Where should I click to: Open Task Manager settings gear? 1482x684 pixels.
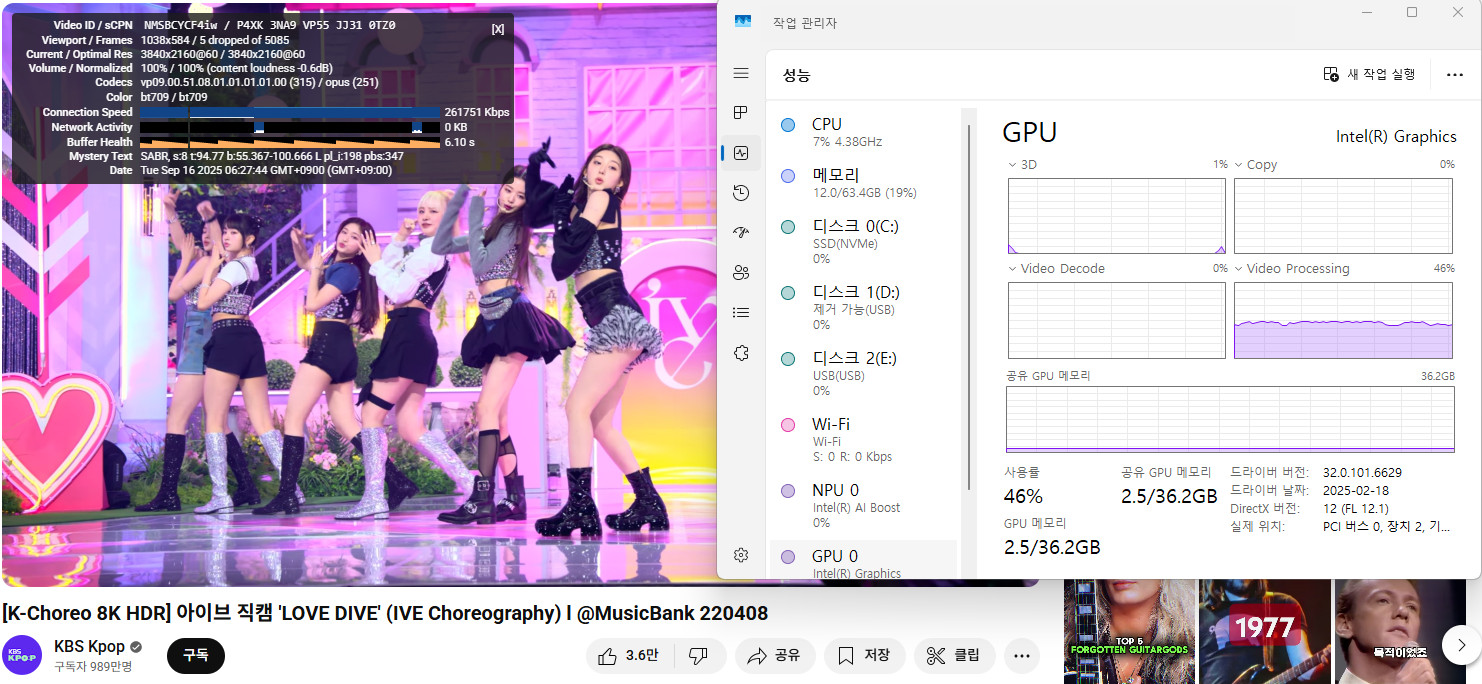click(x=741, y=555)
